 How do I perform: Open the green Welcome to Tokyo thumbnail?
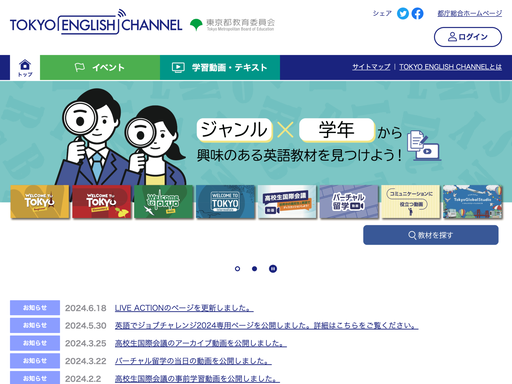coord(163,202)
